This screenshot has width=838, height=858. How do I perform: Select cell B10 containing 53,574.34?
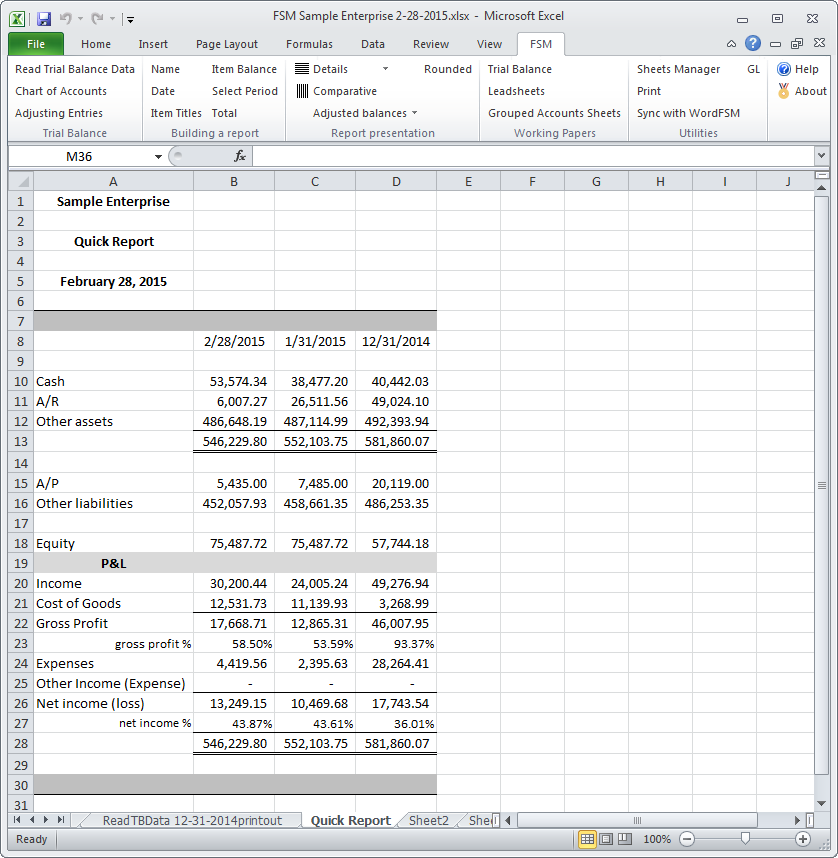tap(234, 381)
